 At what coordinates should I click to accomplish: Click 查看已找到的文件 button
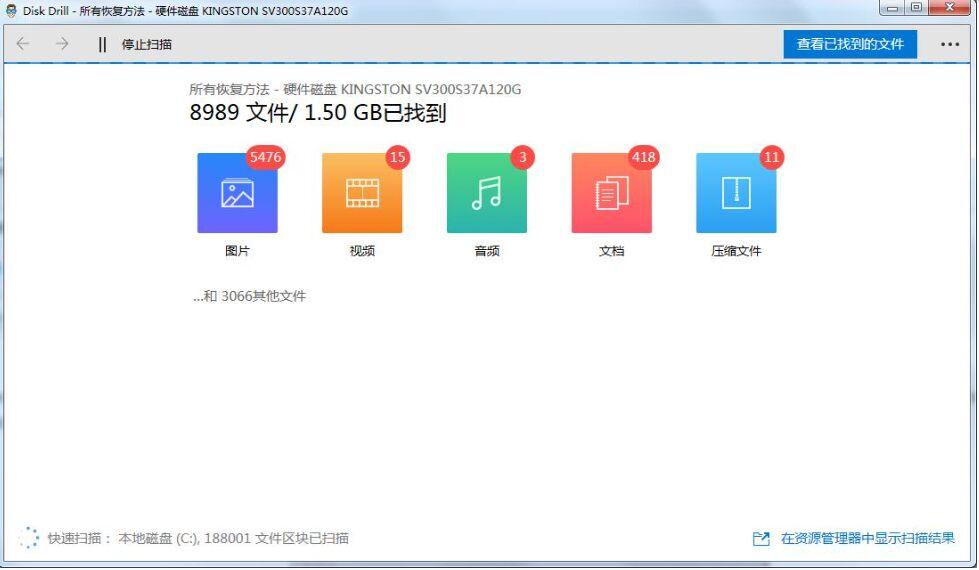click(850, 44)
